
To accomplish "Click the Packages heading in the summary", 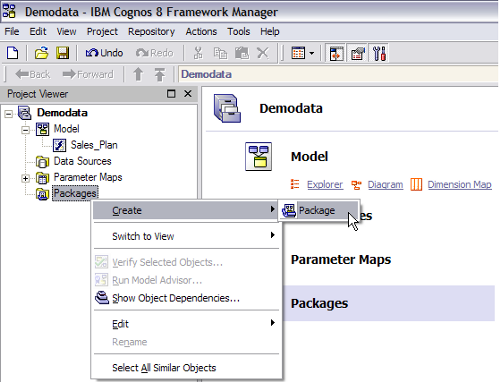I will [x=319, y=303].
